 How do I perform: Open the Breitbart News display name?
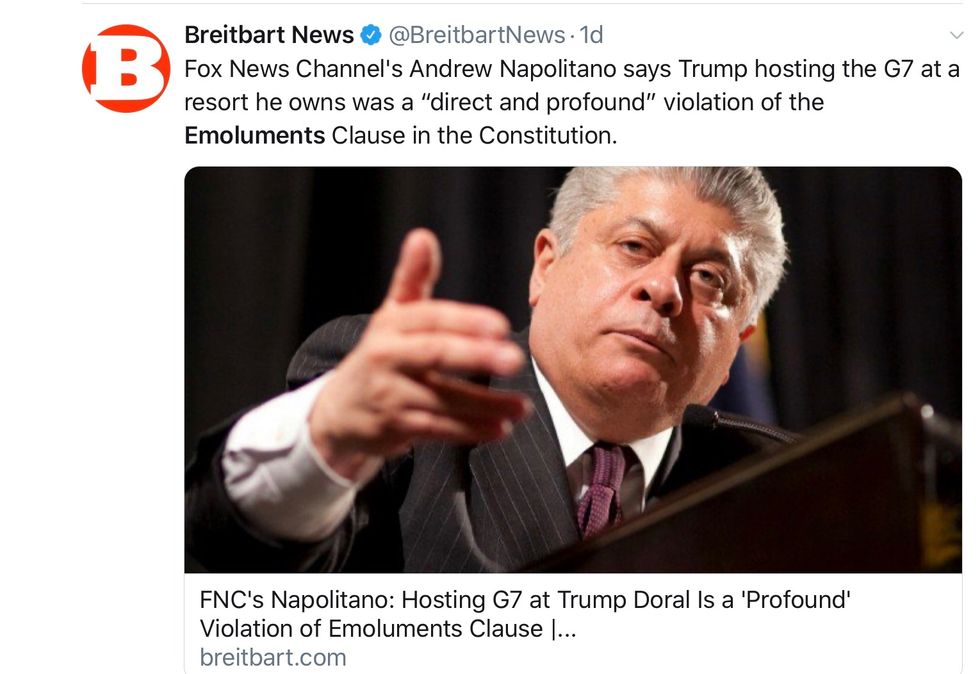(x=269, y=35)
